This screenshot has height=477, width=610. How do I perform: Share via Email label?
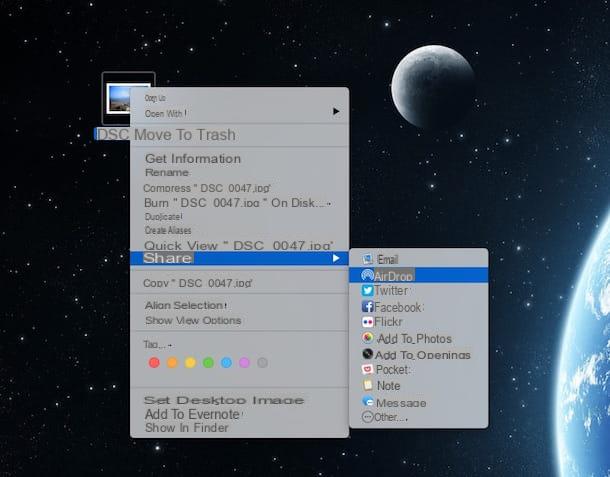(x=387, y=260)
